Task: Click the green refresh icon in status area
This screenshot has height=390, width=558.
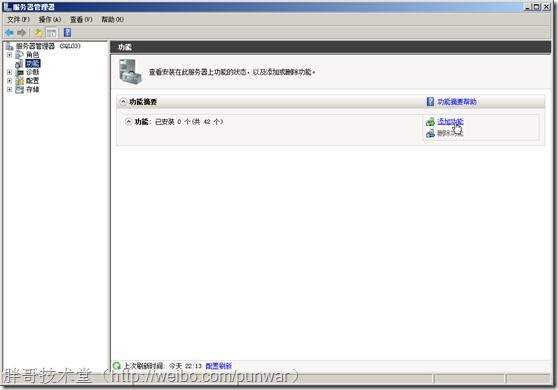Action: point(117,365)
